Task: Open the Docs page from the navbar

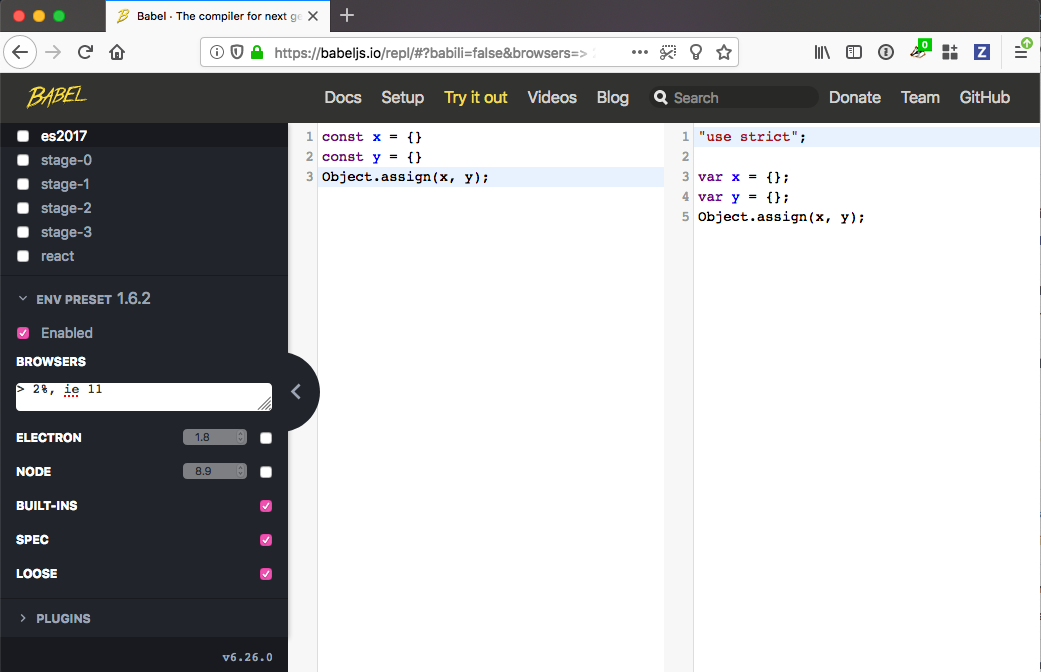Action: coord(343,97)
